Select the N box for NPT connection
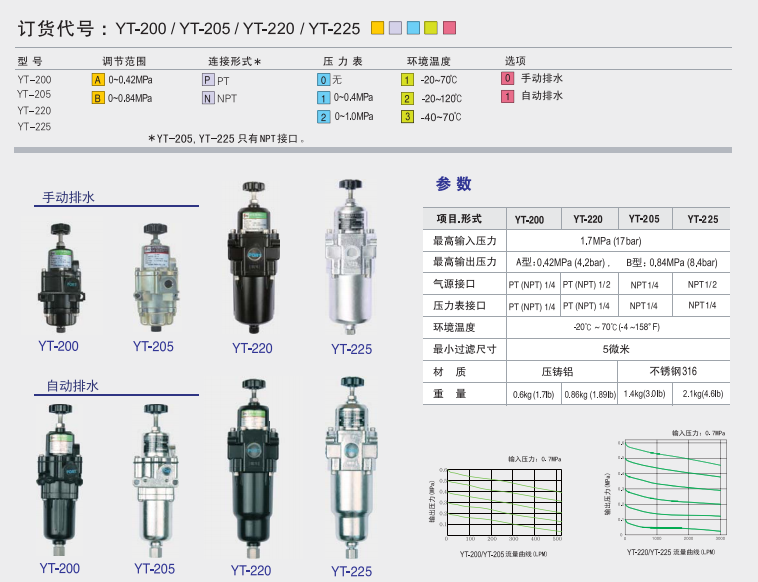Image resolution: width=758 pixels, height=582 pixels. 207,98
